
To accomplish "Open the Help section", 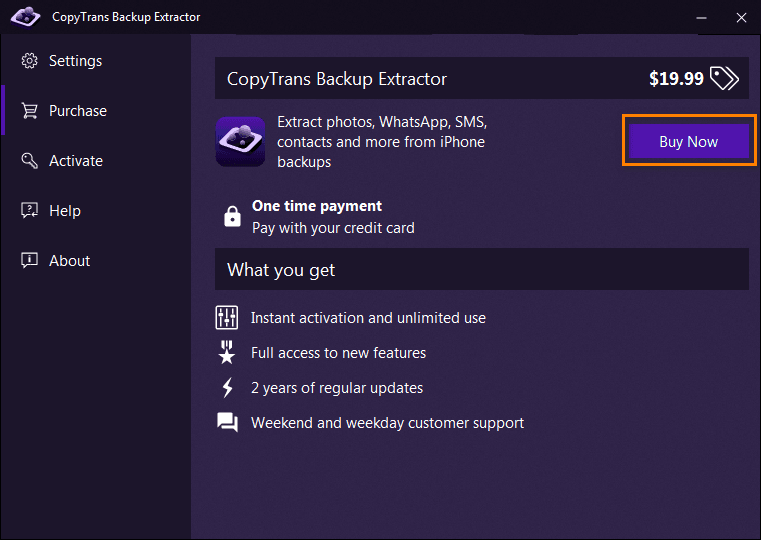I will 96,211.
